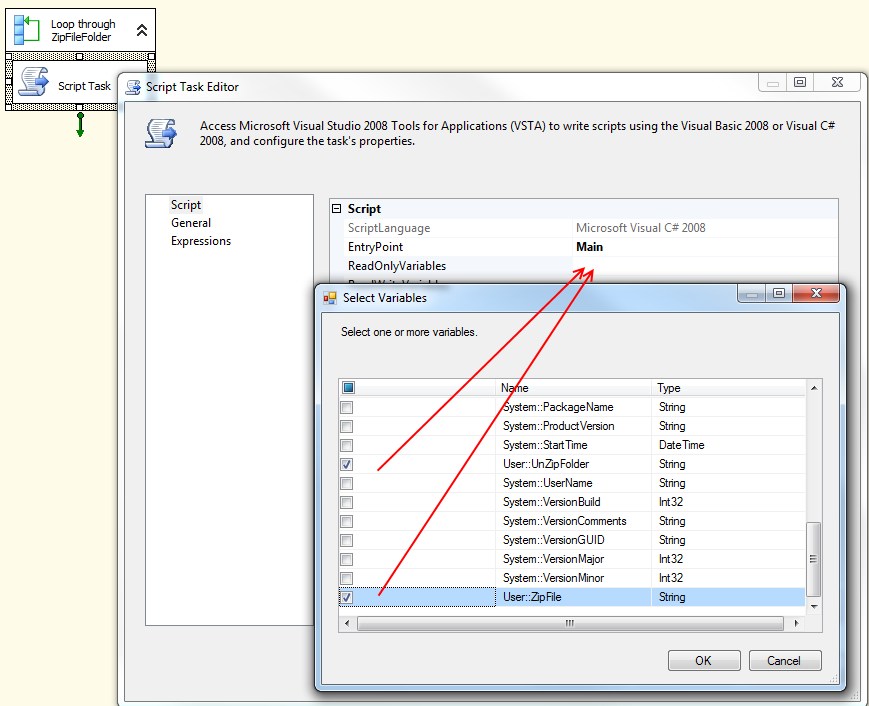The width and height of the screenshot is (869, 706).
Task: Click the horizontal scrollbar in the variables list
Action: (570, 622)
